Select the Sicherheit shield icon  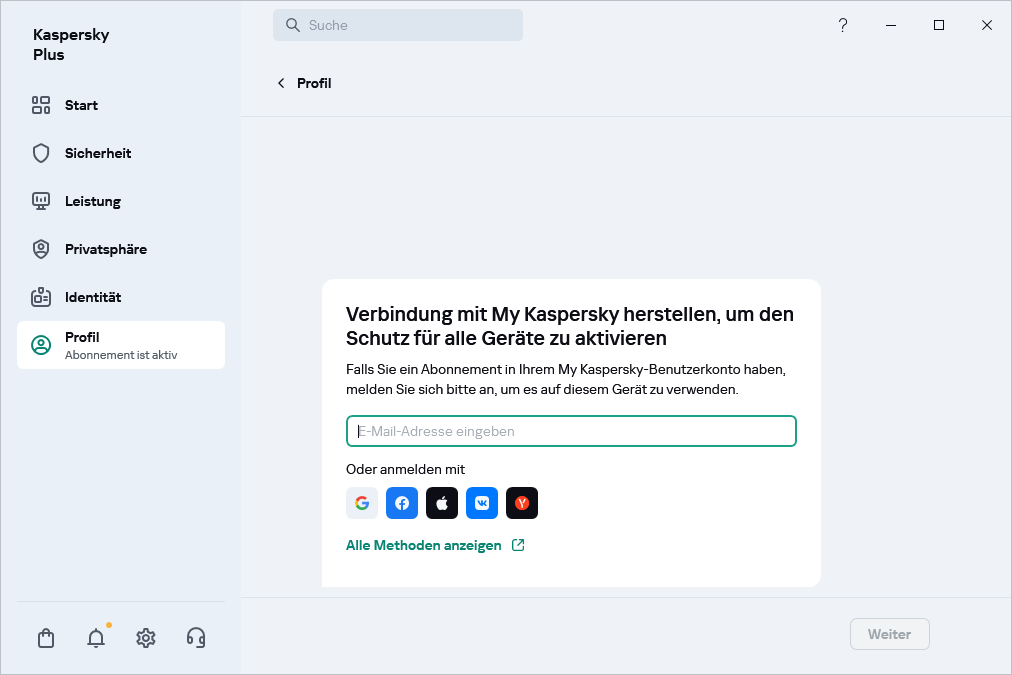click(x=40, y=153)
